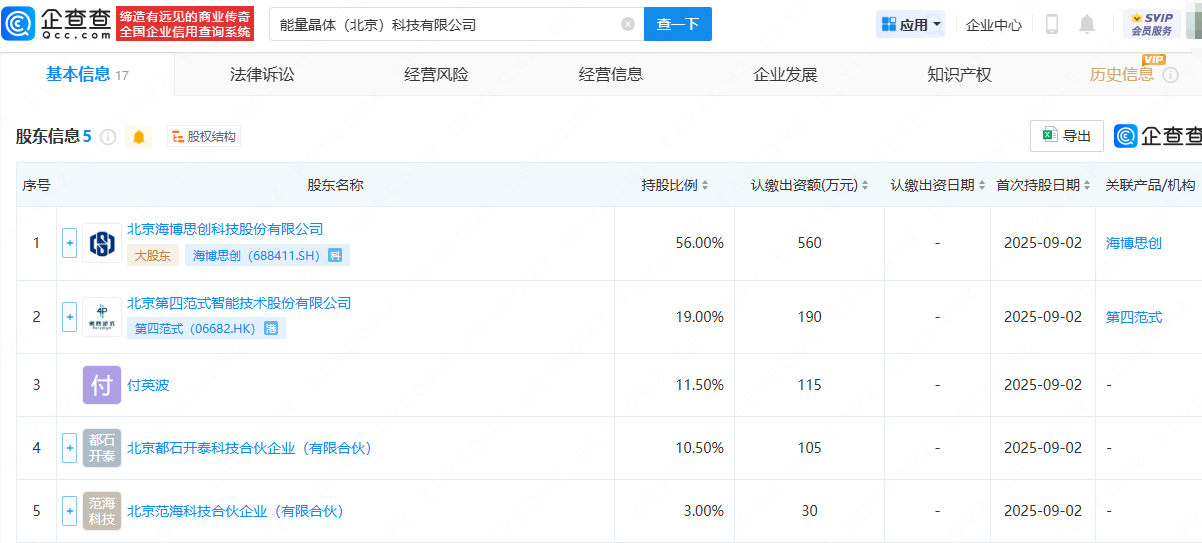Click the 查一下 search button
Viewport: 1202px width, 543px height.
tap(677, 24)
